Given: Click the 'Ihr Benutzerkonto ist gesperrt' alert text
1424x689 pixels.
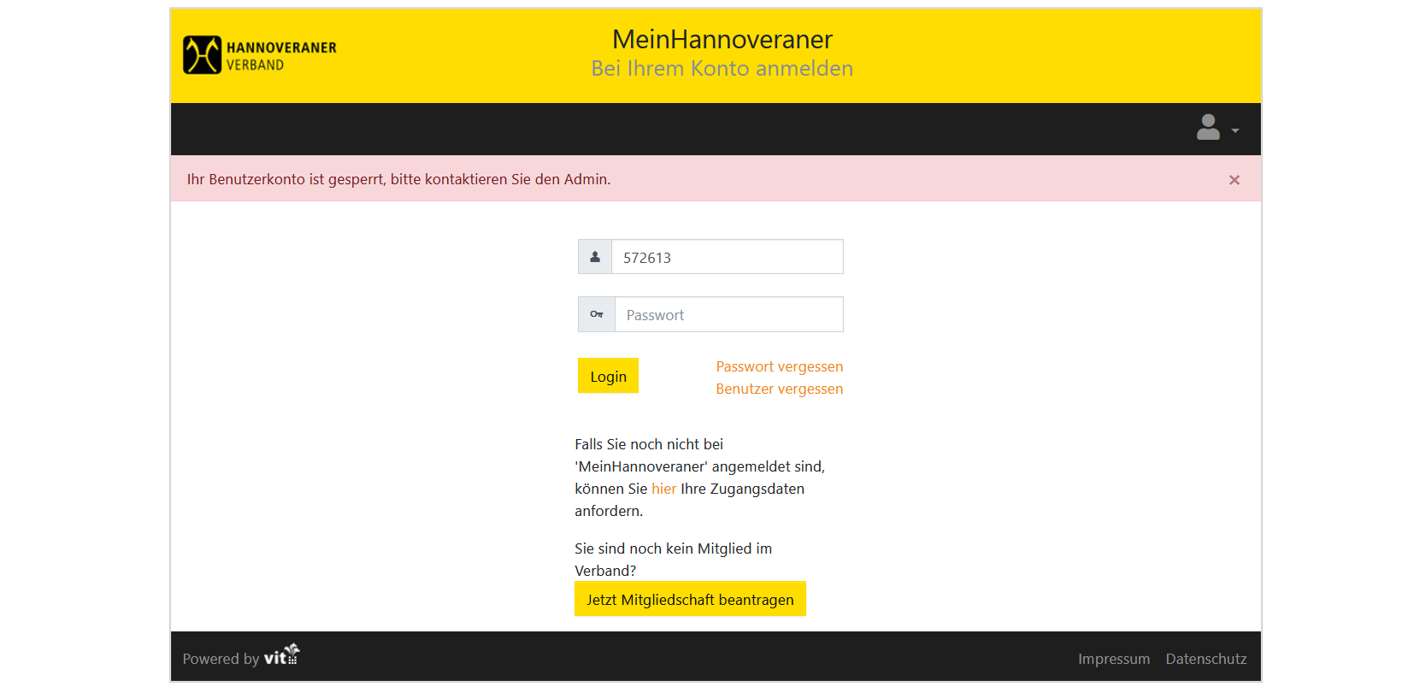Looking at the screenshot, I should coord(399,179).
